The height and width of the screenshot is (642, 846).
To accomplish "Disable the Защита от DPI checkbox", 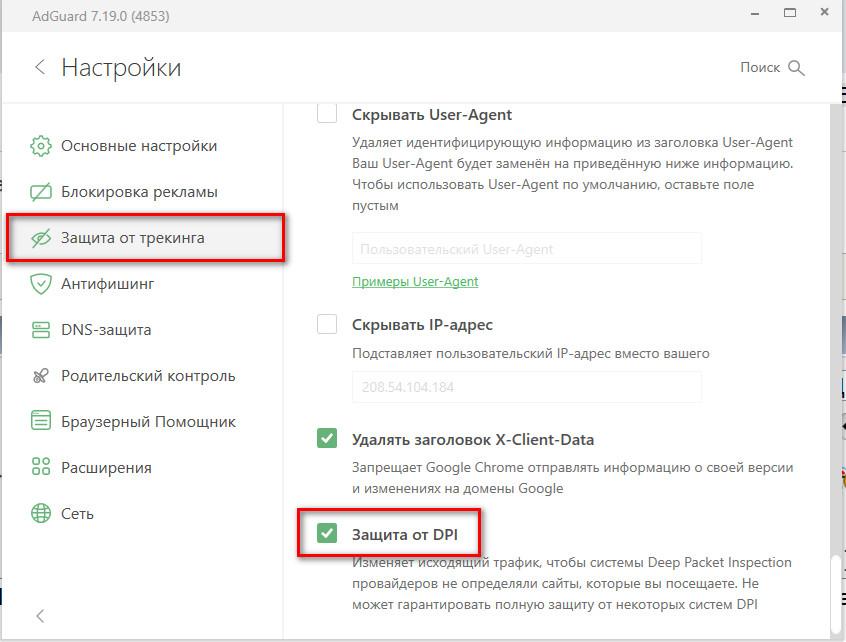I will 327,534.
